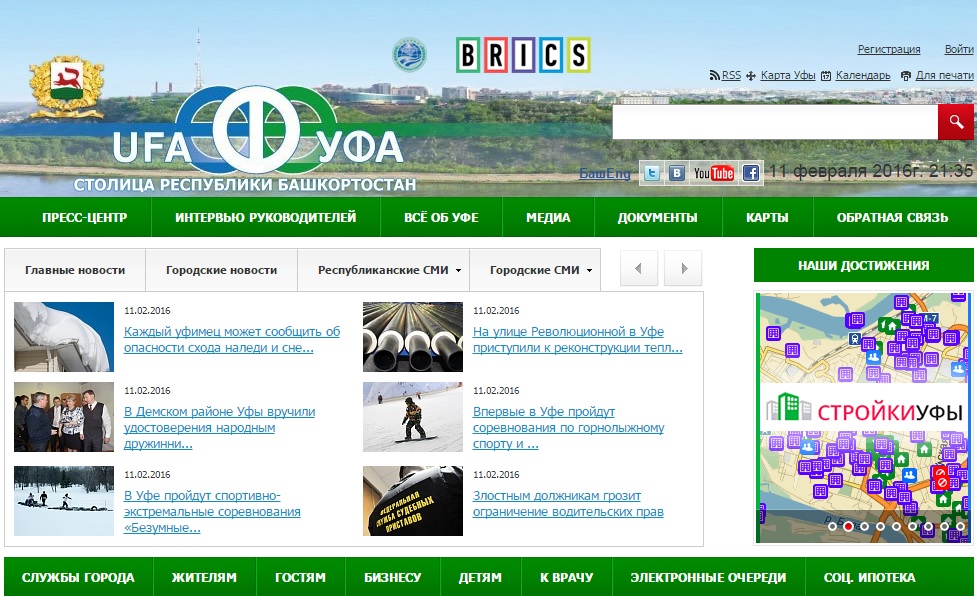Screen dimensions: 977x596
Task: Click the BRICS logo
Action: click(x=522, y=55)
